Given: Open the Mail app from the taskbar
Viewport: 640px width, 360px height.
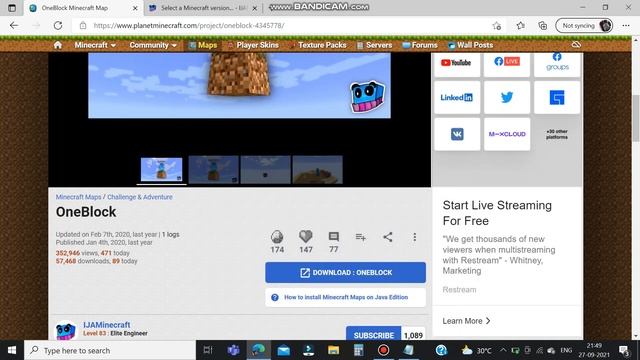Looking at the screenshot, I should (x=283, y=350).
